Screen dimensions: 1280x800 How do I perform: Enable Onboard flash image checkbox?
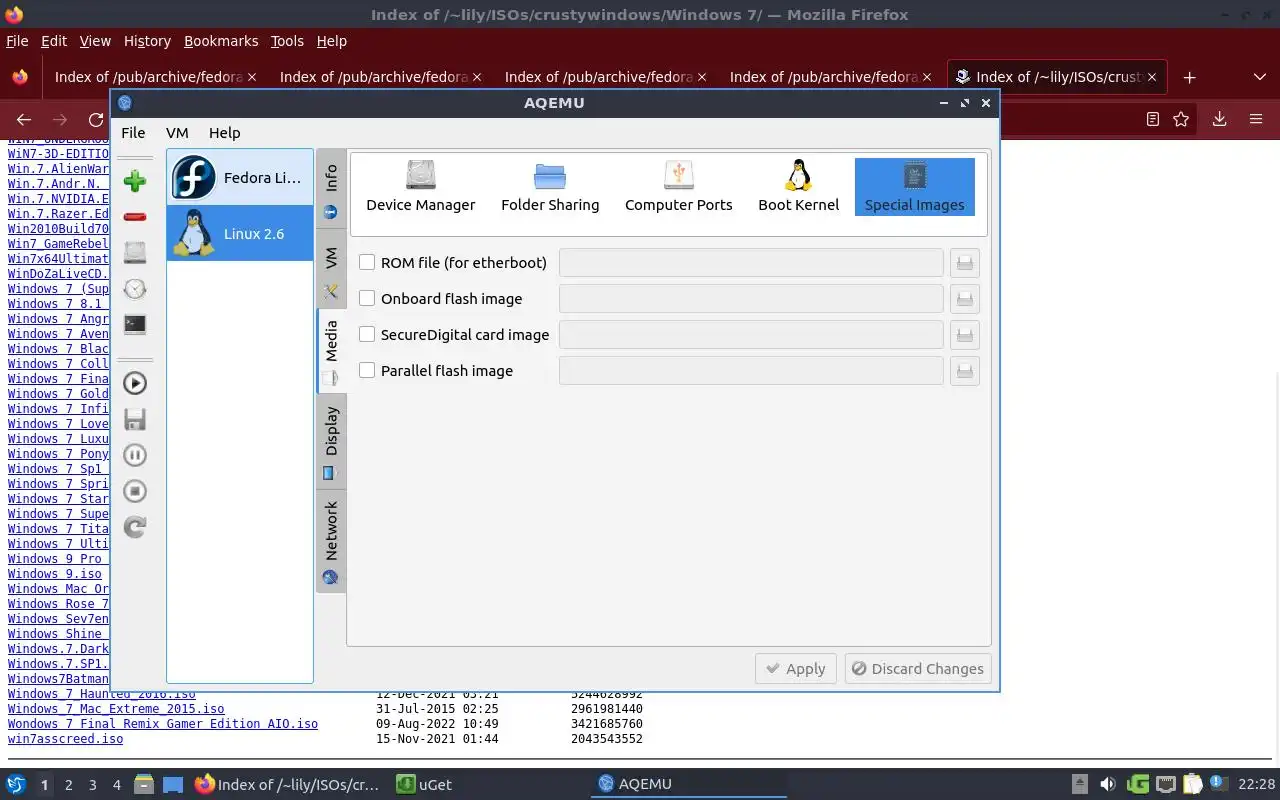coord(367,298)
